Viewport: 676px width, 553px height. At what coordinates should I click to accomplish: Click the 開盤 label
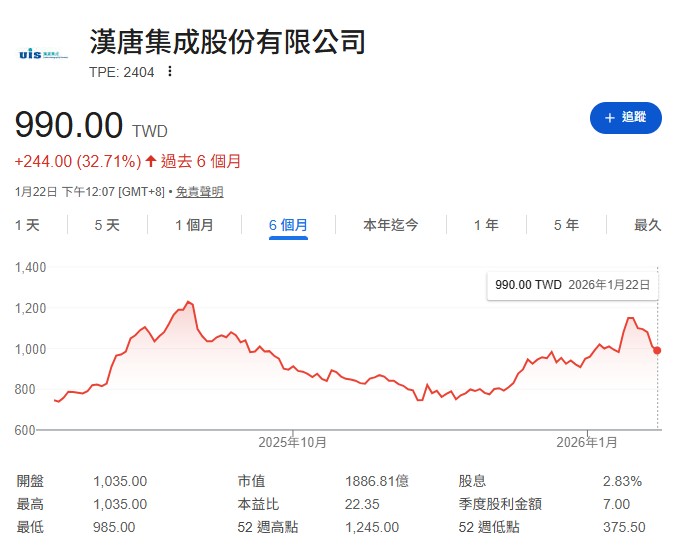30,481
